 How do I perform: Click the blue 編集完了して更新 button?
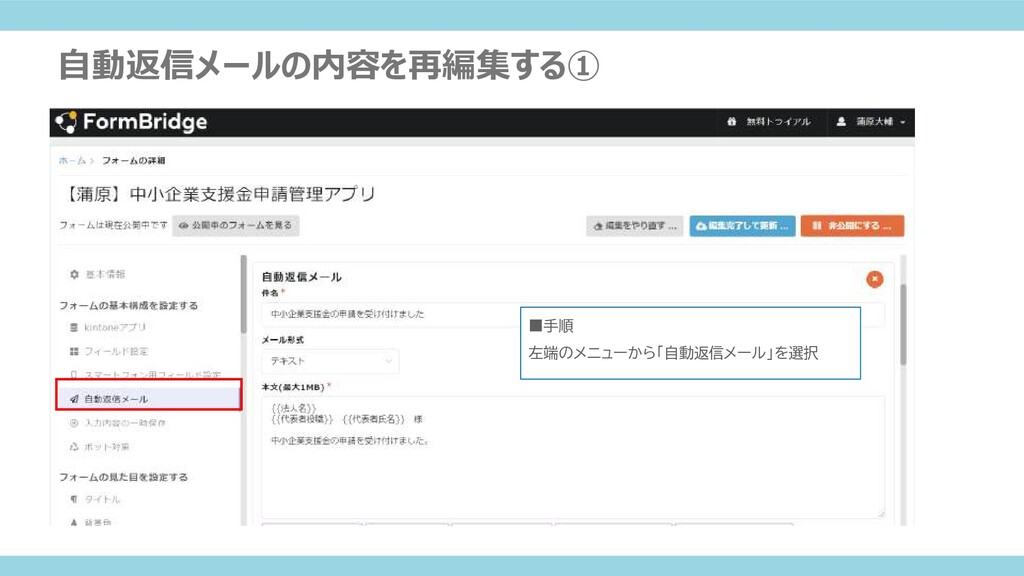[743, 226]
